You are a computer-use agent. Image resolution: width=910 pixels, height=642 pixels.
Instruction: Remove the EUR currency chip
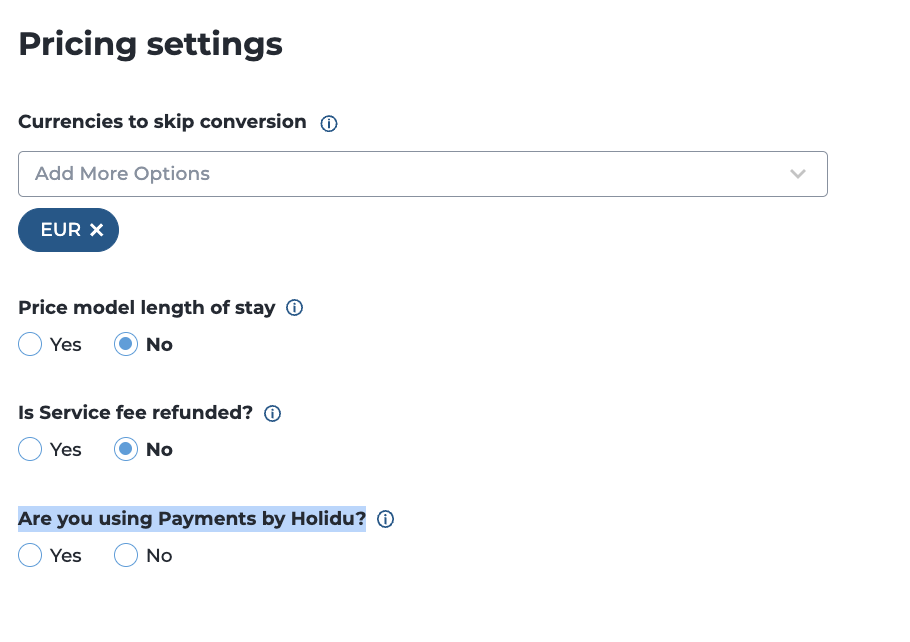pos(97,230)
